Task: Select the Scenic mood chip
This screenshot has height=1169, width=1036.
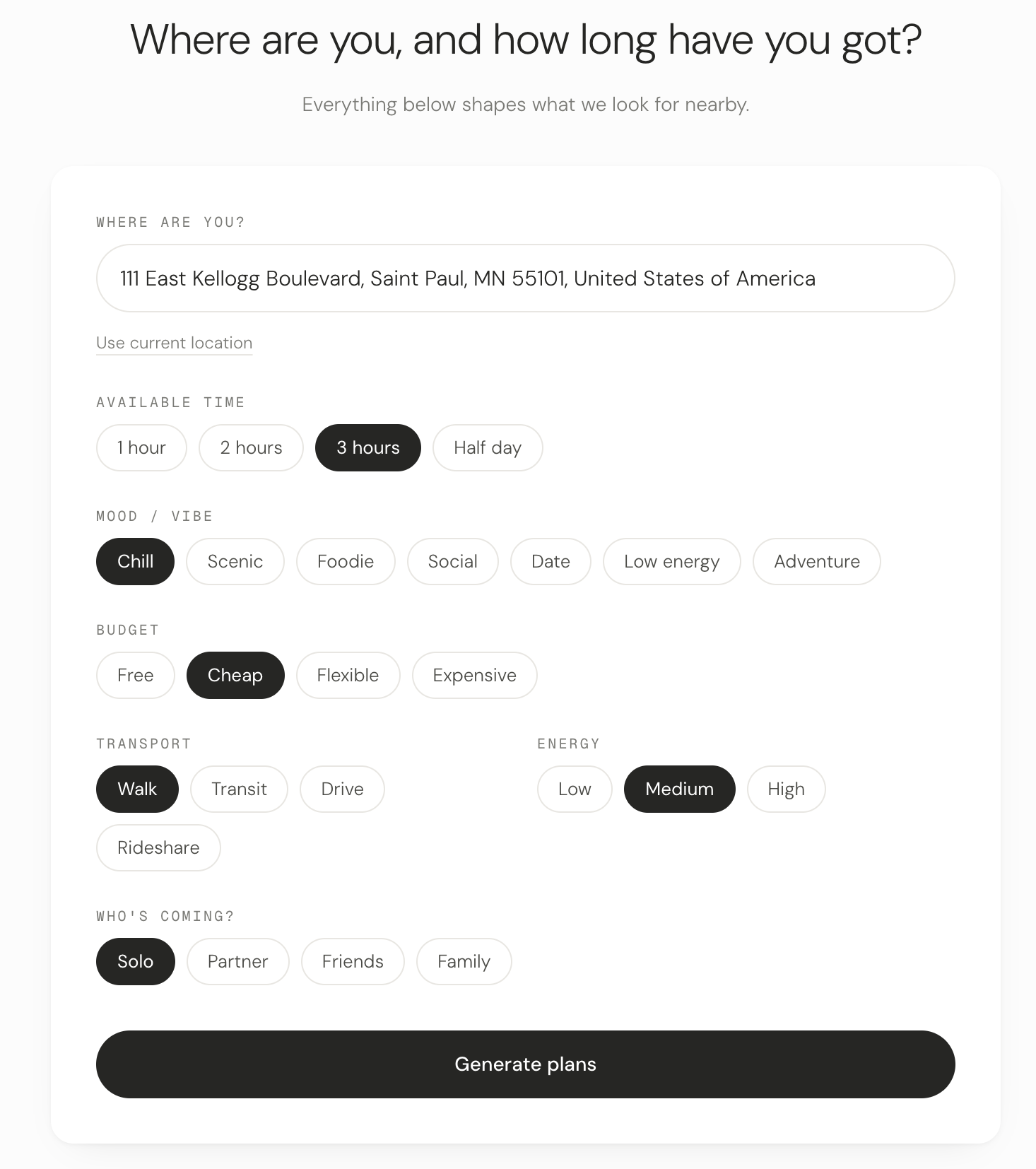Action: coord(235,561)
